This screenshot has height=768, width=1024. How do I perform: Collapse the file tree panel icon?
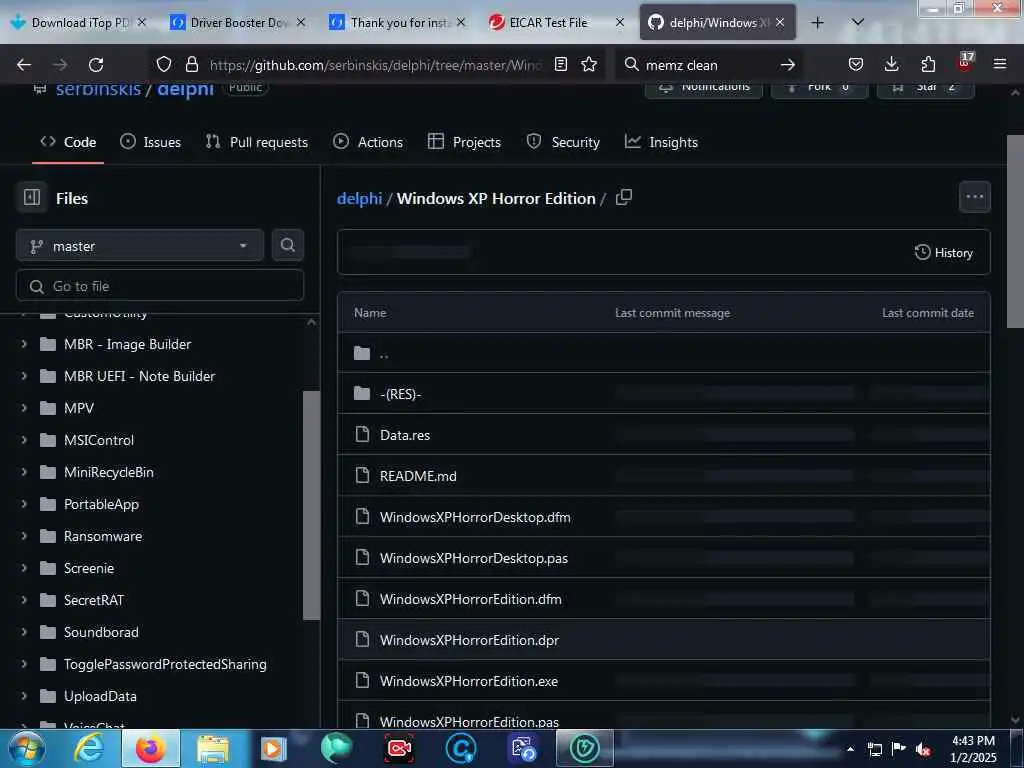point(32,197)
